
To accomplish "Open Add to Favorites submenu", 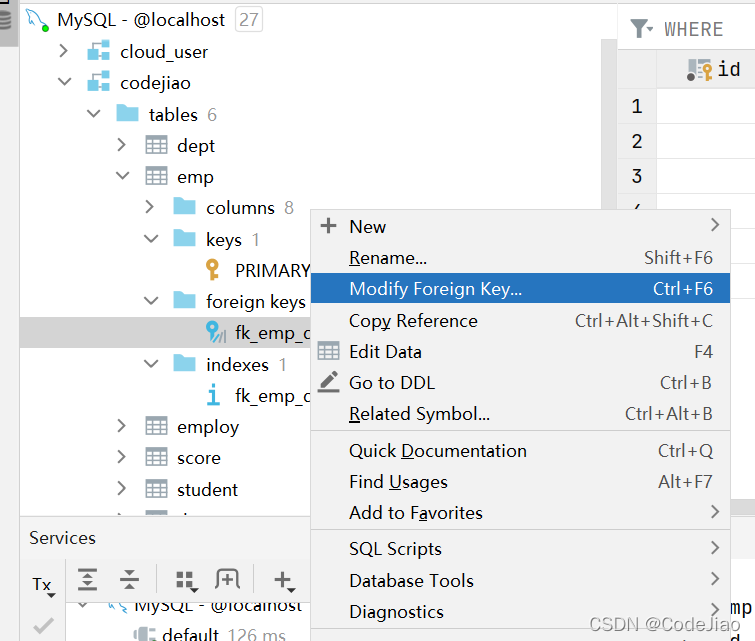I will point(520,512).
